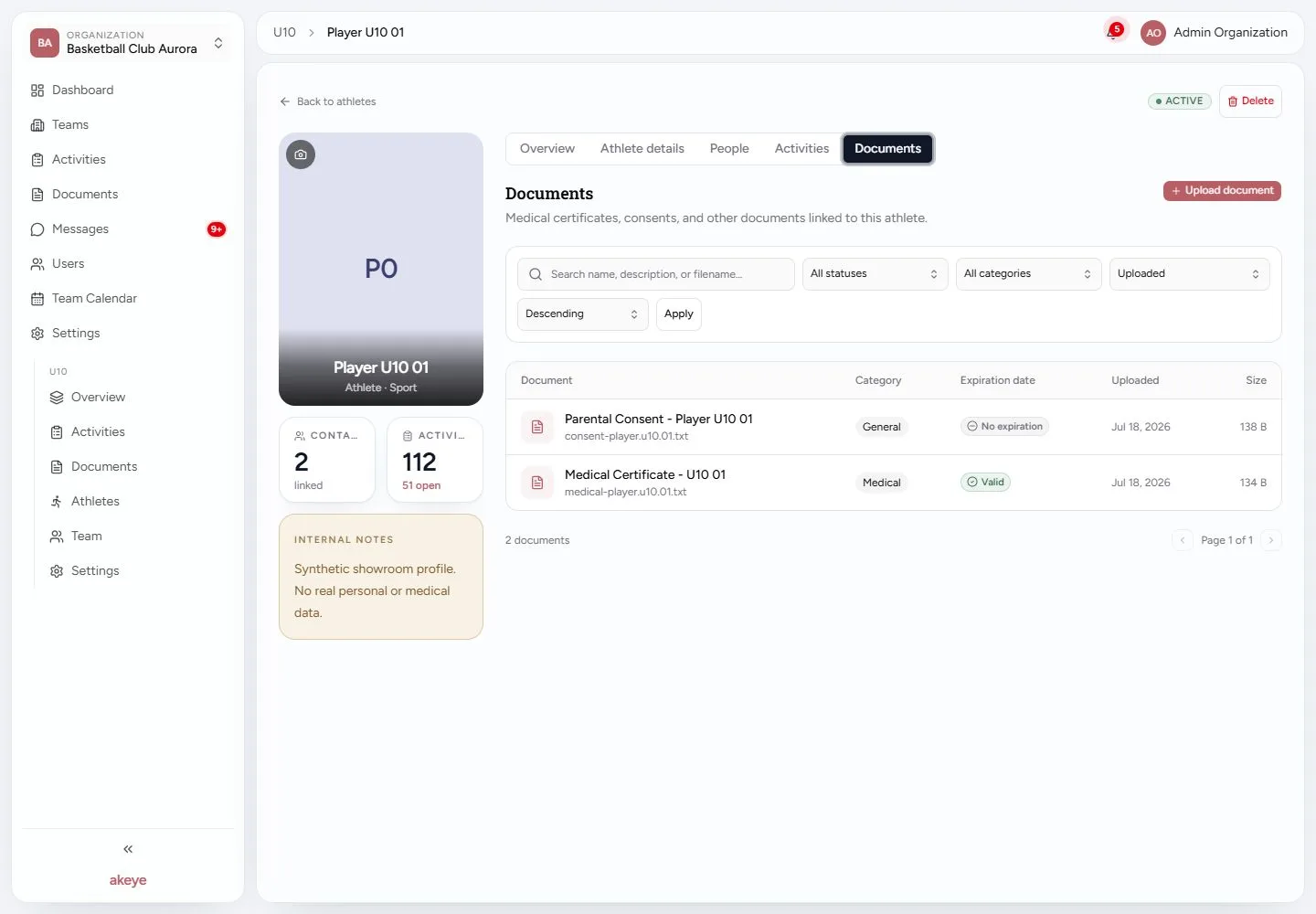Click the U10 Settings gear icon

57,571
